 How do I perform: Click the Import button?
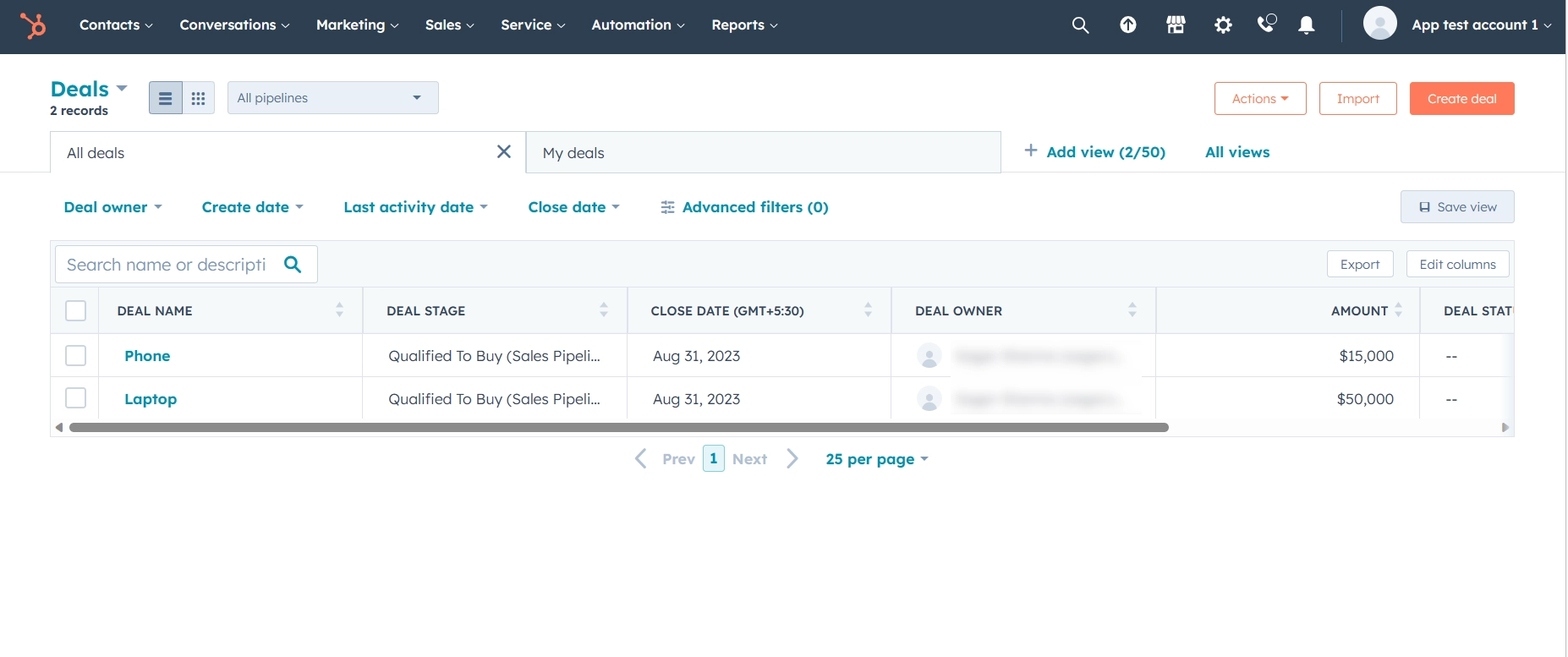pos(1357,99)
